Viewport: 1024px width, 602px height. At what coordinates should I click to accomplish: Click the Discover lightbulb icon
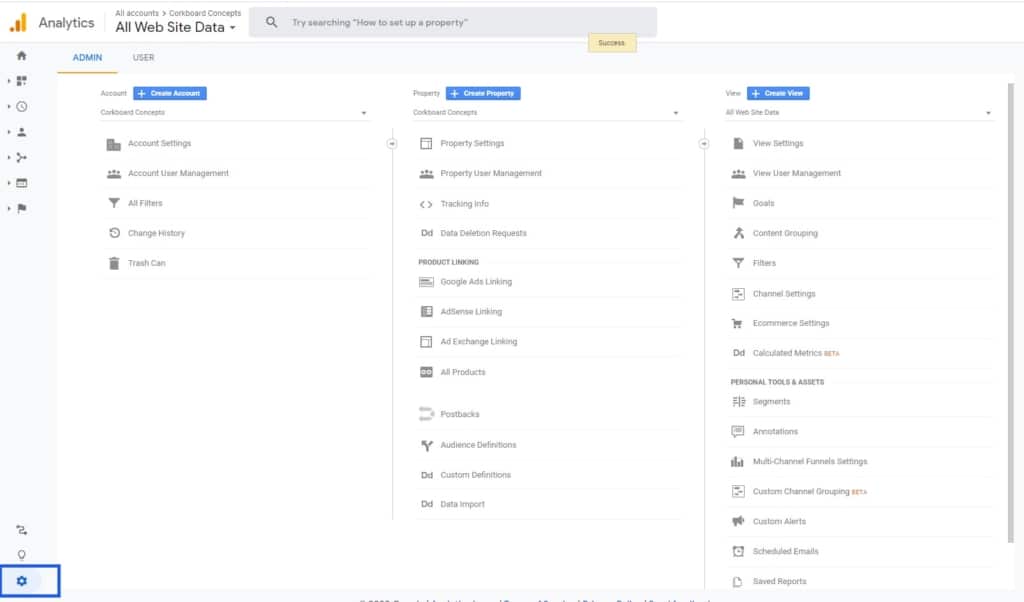click(22, 555)
